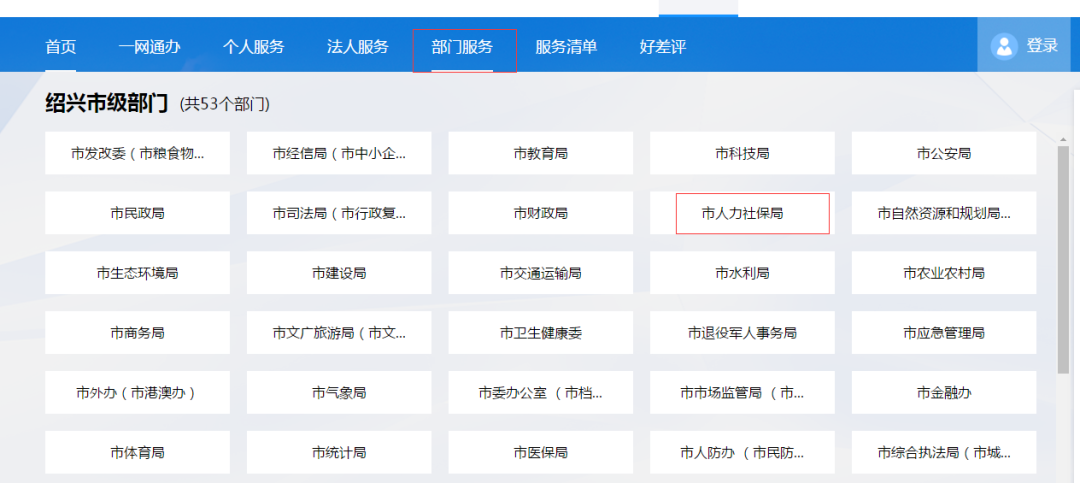The image size is (1080, 483).
Task: Open the 市发改委 department card
Action: pos(138,153)
